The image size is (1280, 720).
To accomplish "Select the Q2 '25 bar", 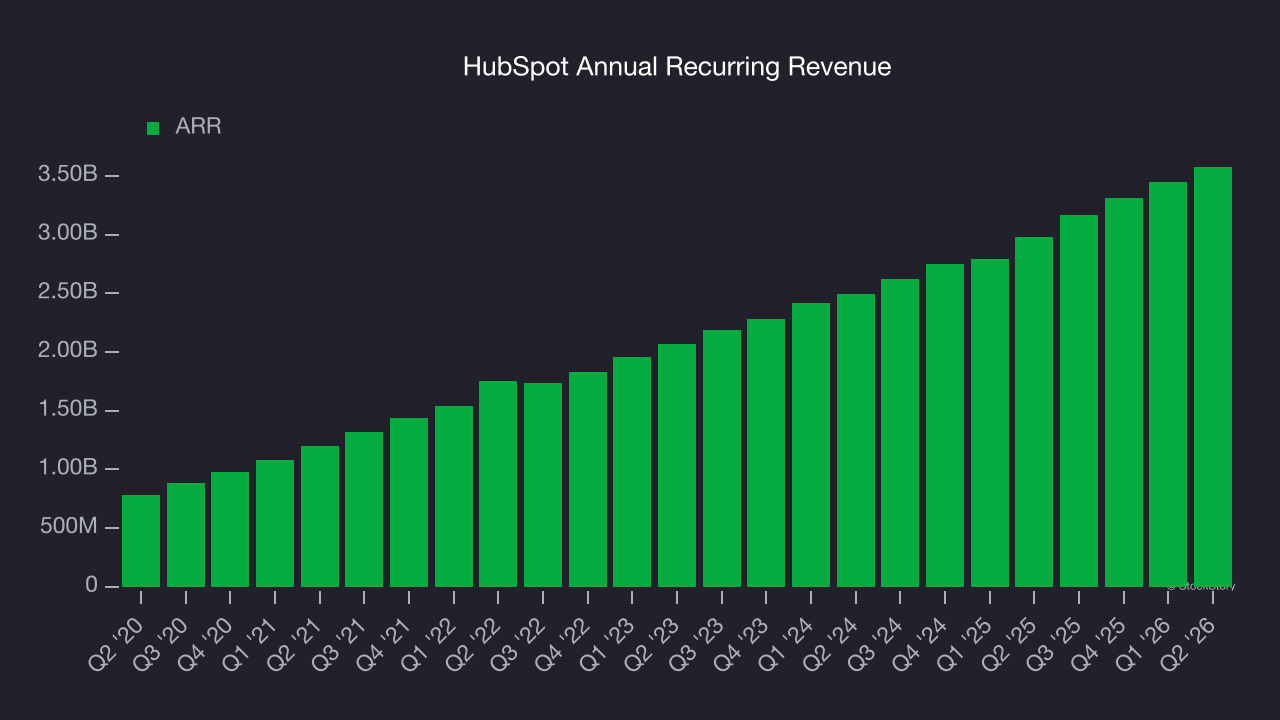I will point(1034,412).
